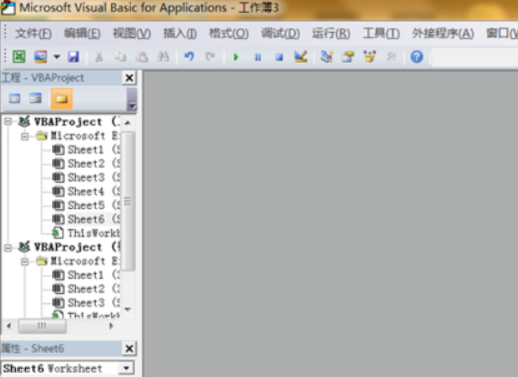The image size is (518, 377).
Task: Select Sheet1 in the first VBAProject
Action: click(x=86, y=150)
